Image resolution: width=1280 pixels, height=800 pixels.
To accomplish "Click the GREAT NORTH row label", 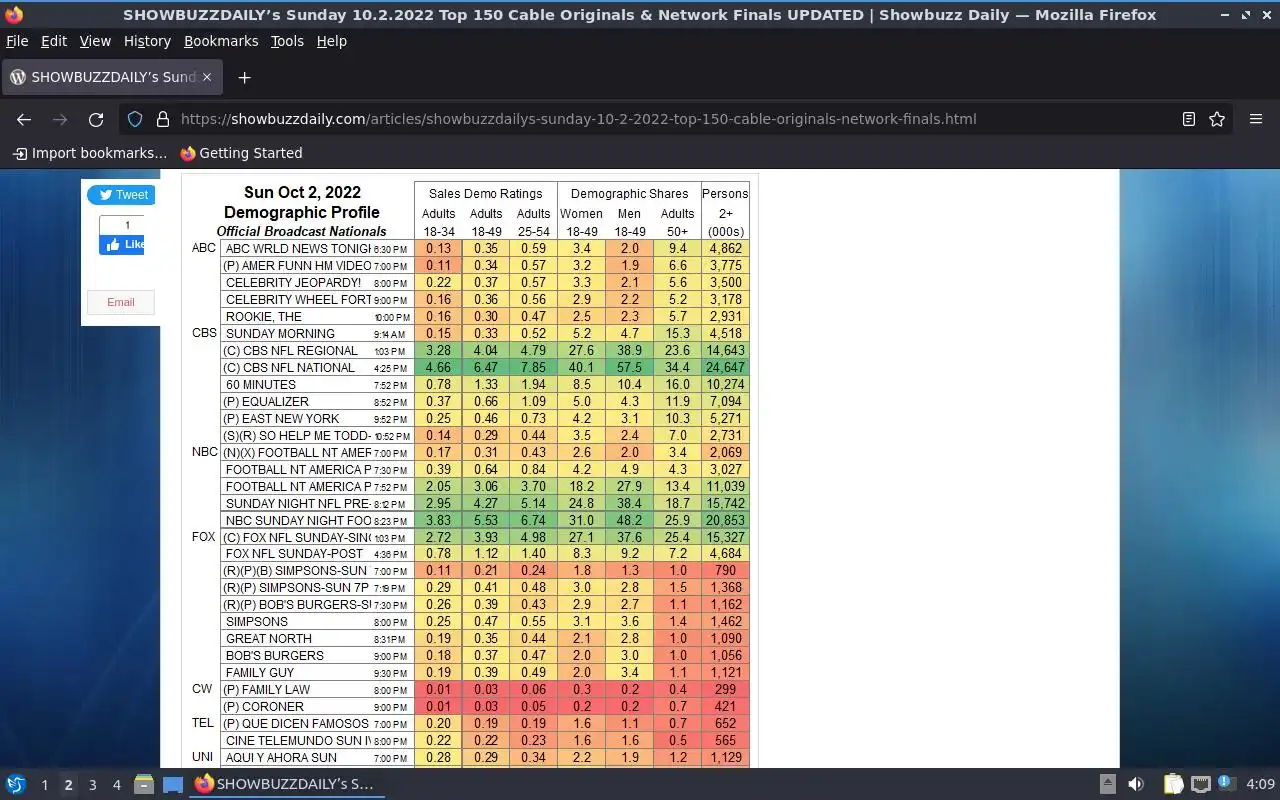I will coord(268,639).
